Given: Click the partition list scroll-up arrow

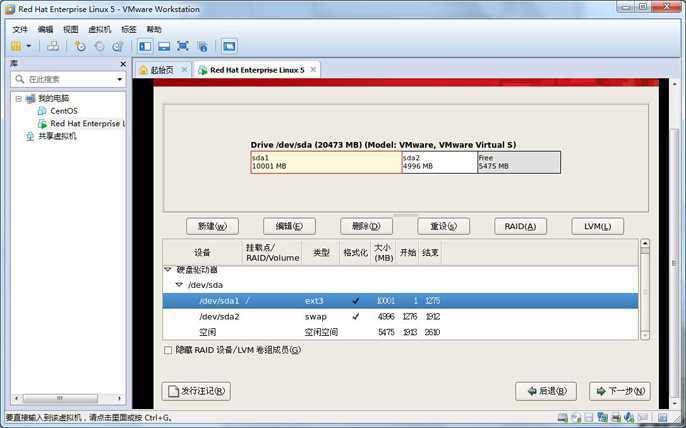Looking at the screenshot, I should 644,244.
